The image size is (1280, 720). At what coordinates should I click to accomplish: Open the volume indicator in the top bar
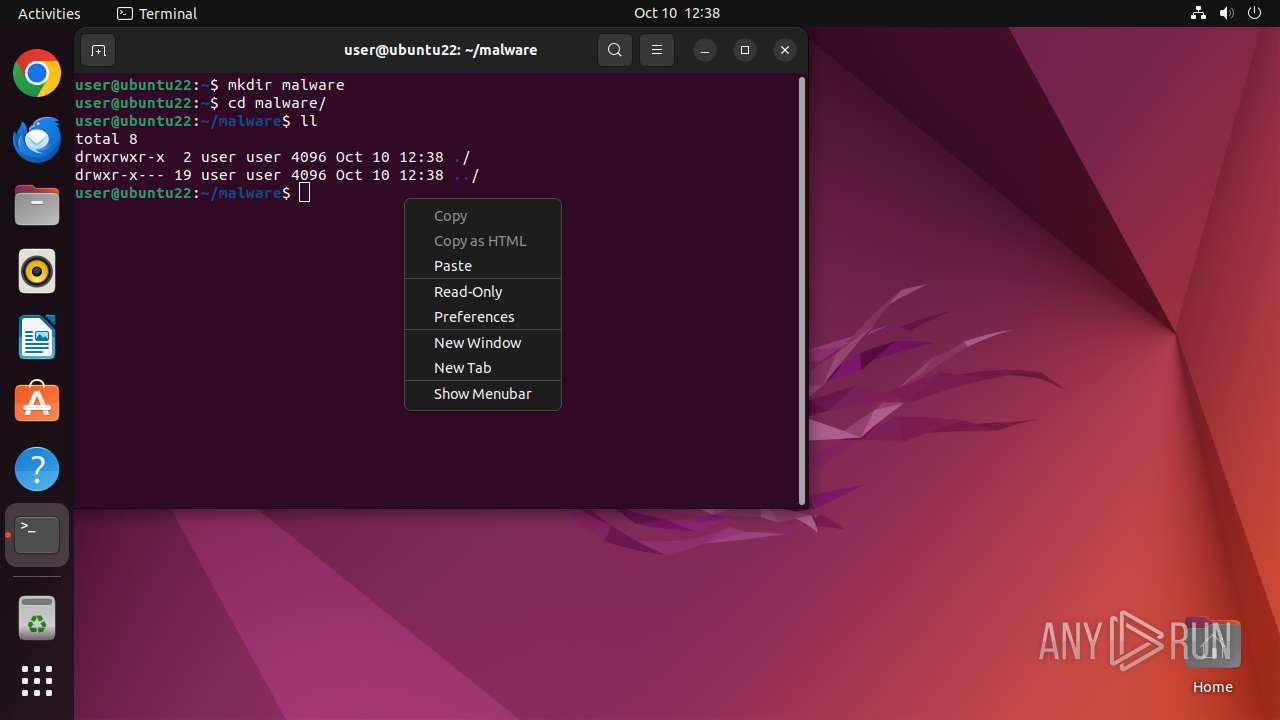[x=1227, y=13]
